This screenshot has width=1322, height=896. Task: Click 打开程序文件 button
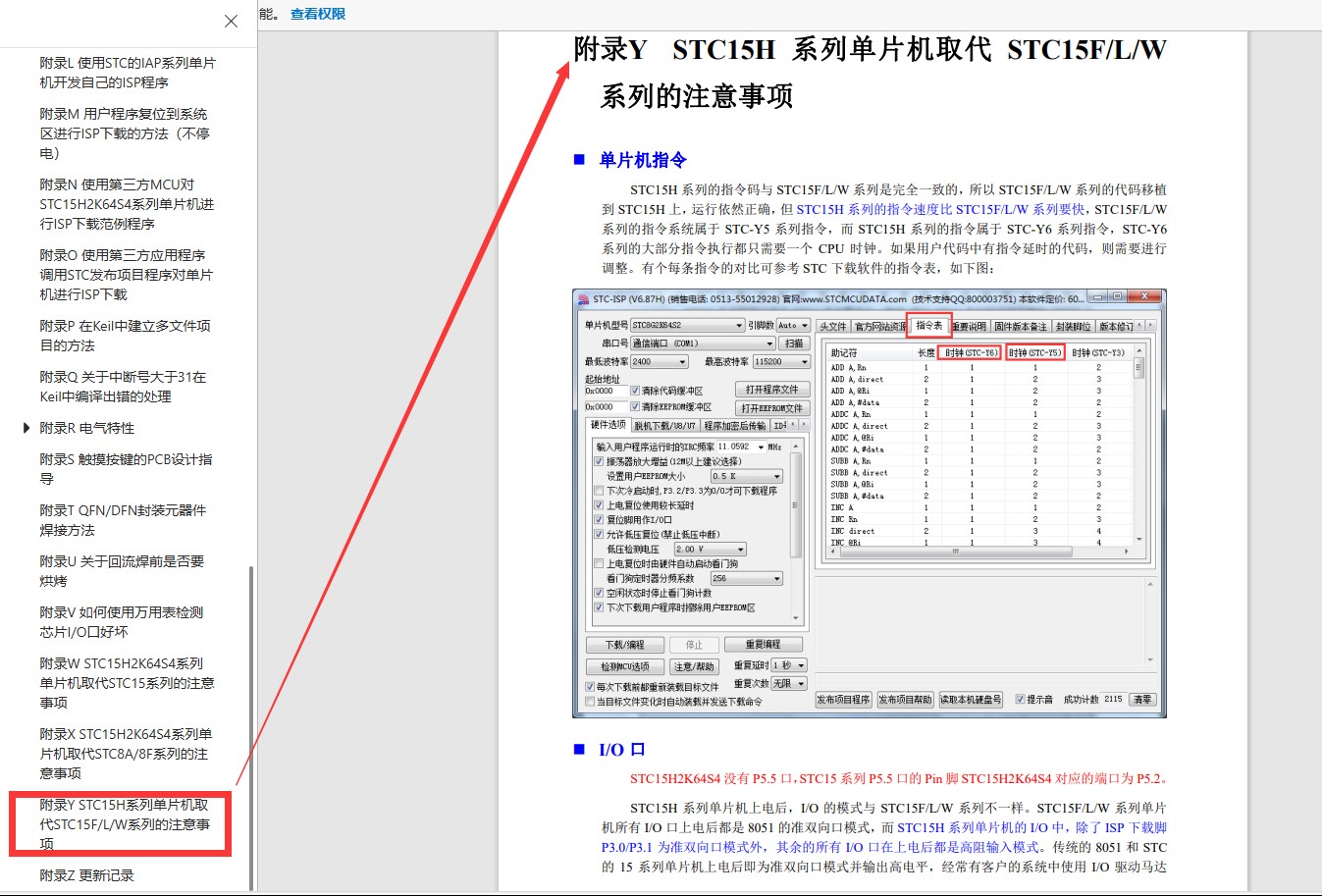point(773,390)
